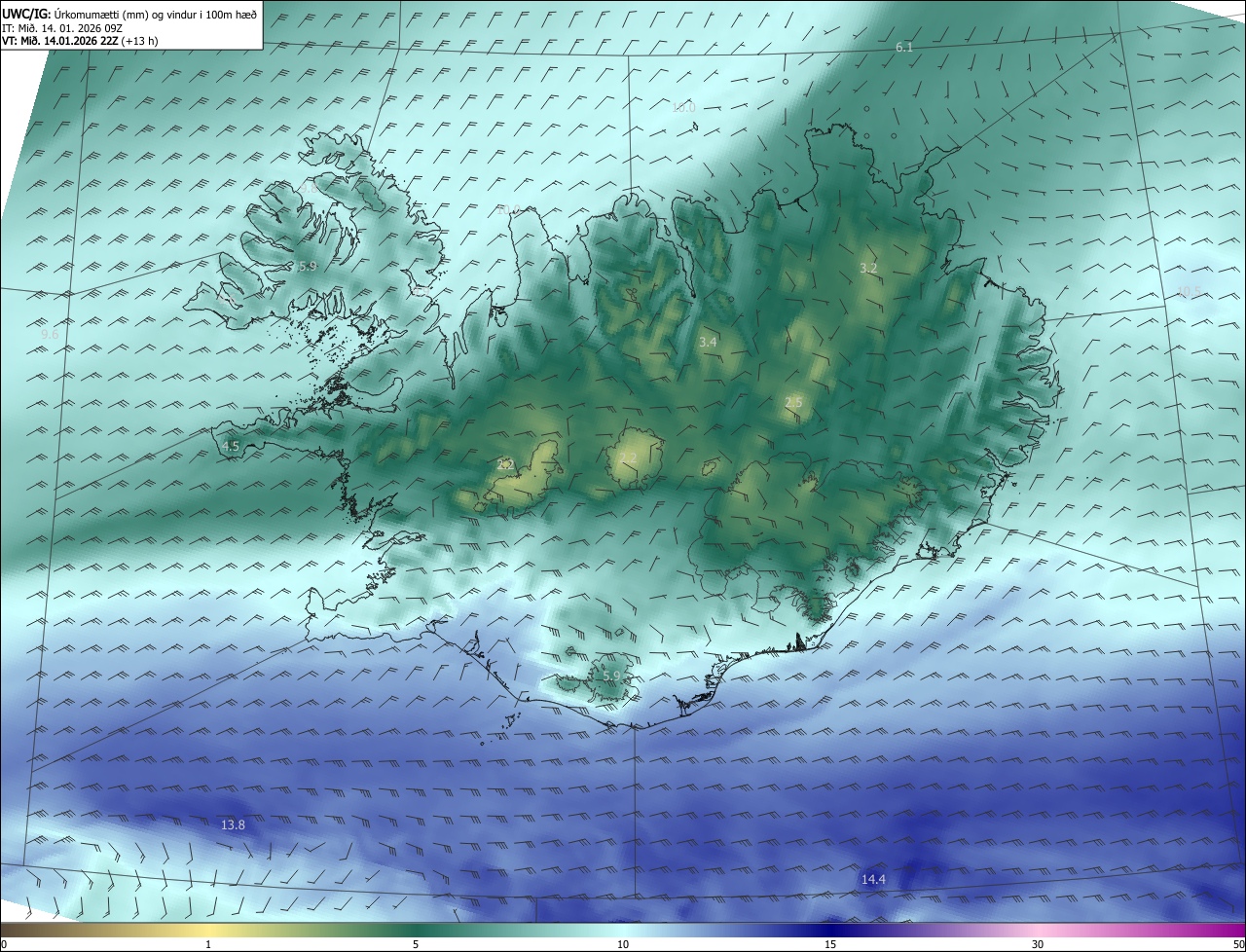Click the dark navy section of the color scale
The image size is (1246, 952).
(x=830, y=930)
